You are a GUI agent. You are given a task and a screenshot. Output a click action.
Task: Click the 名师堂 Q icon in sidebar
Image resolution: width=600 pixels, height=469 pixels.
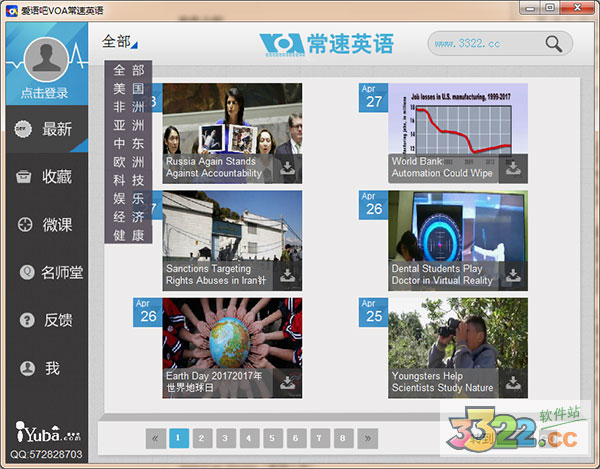coord(27,272)
